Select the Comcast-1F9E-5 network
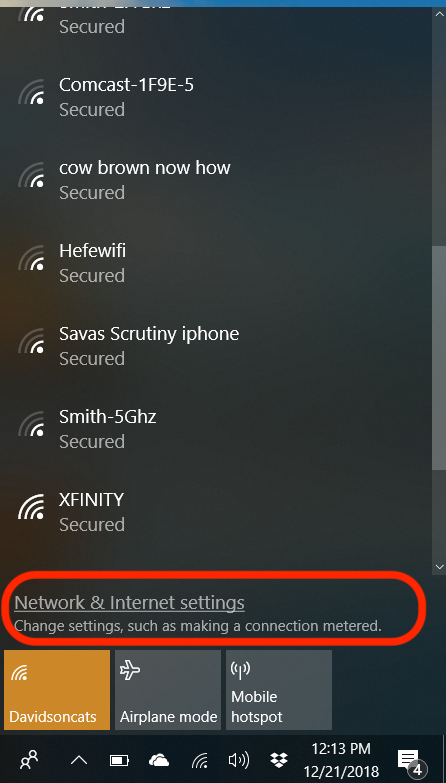The height and width of the screenshot is (783, 446). coord(216,97)
